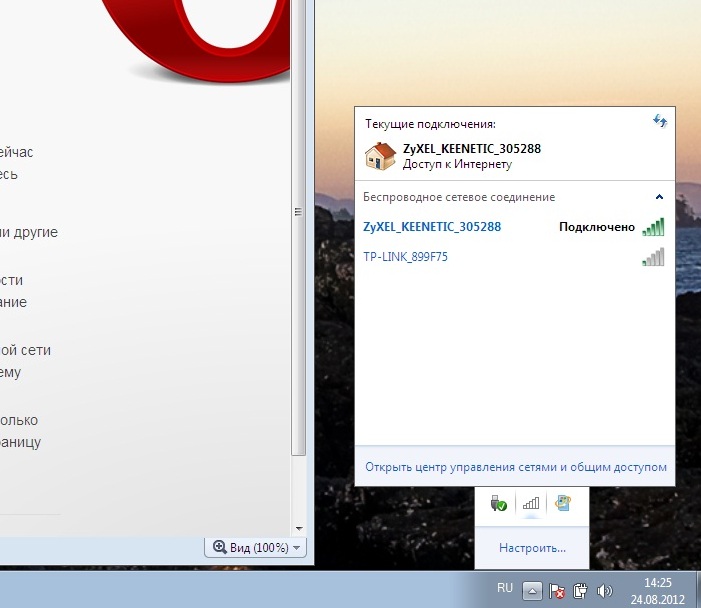
Task: Click the wireless signal tray icon in overflow
Action: click(x=531, y=503)
